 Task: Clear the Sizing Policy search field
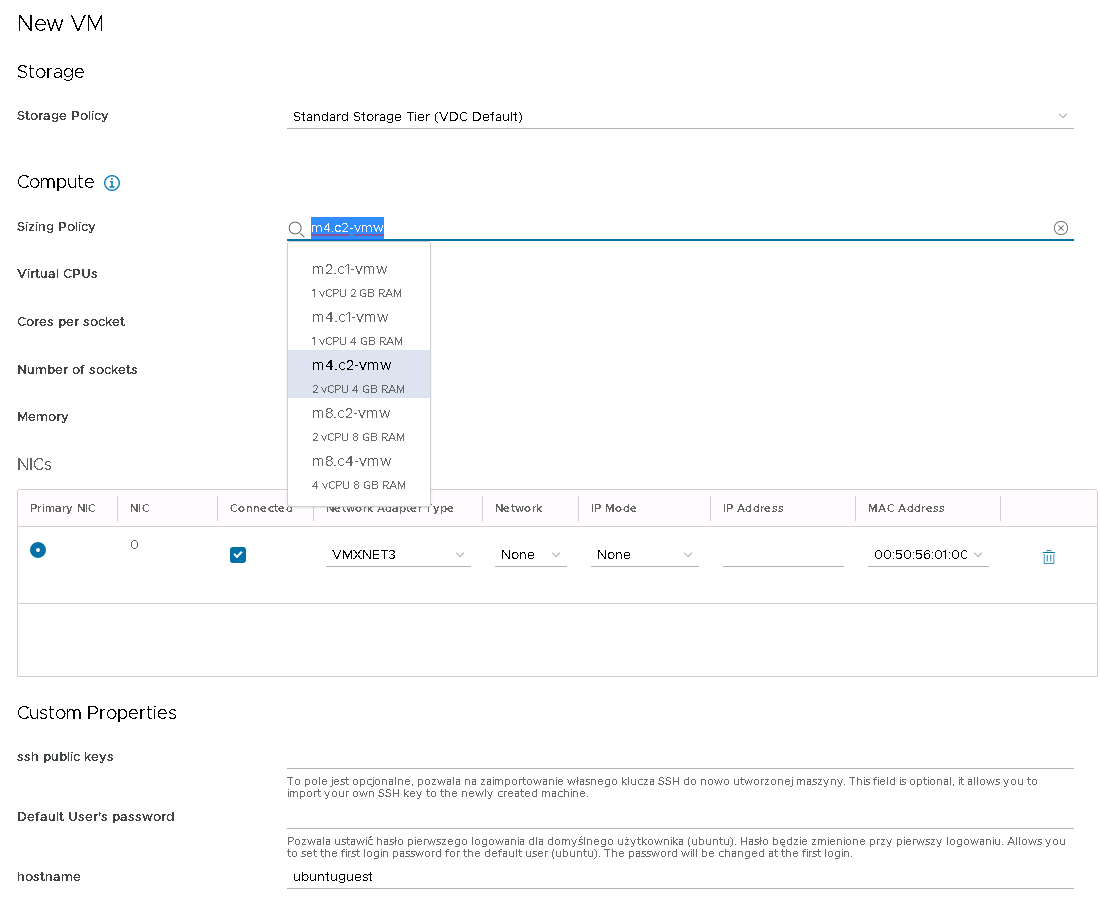pyautogui.click(x=1061, y=228)
